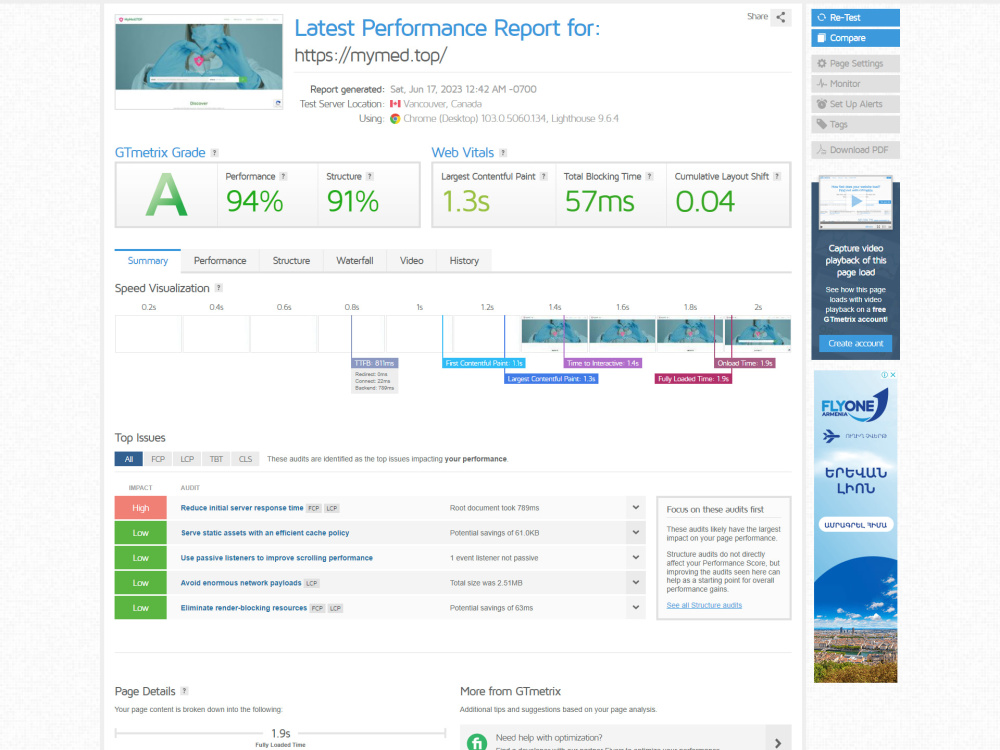Image resolution: width=1000 pixels, height=750 pixels.
Task: Open Avoid enormous network payloads audit link
Action: point(240,583)
